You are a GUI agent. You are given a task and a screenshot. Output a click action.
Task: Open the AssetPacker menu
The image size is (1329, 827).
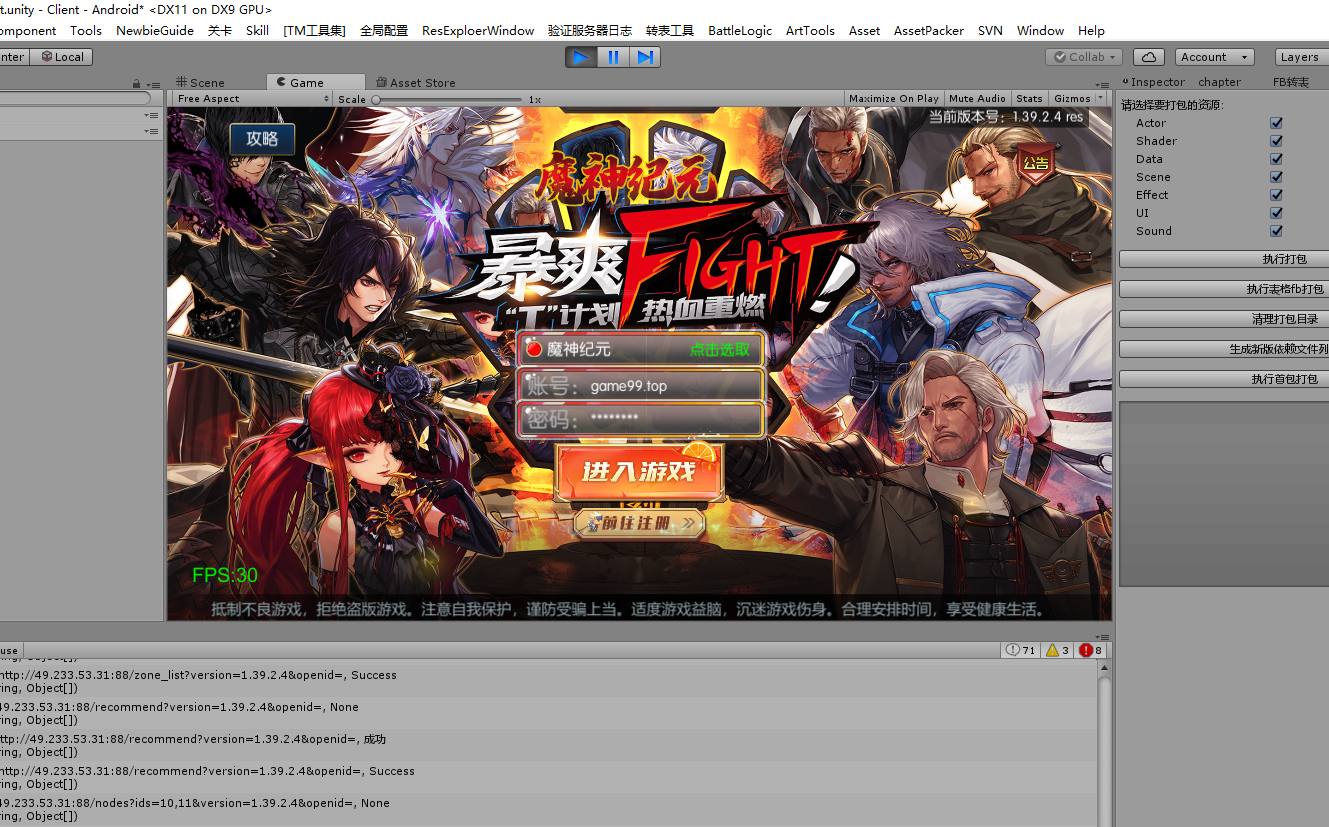click(x=928, y=30)
